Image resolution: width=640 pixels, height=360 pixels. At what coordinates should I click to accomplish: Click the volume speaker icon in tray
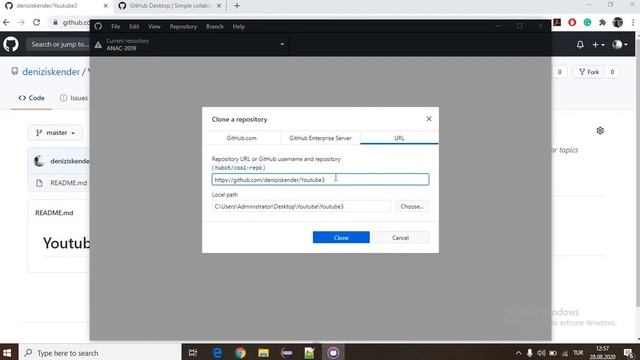(x=541, y=353)
